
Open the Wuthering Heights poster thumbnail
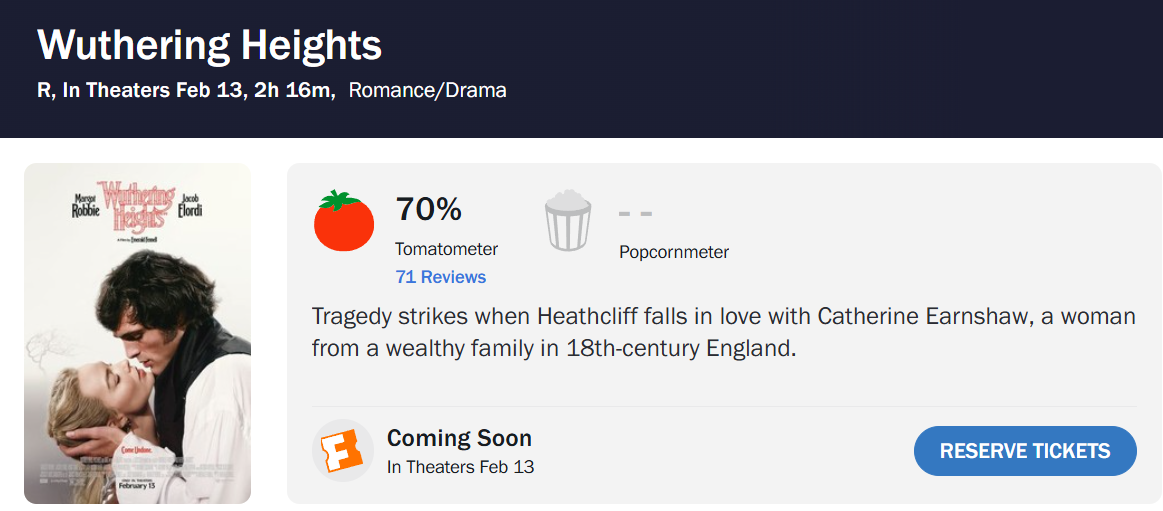[x=137, y=333]
